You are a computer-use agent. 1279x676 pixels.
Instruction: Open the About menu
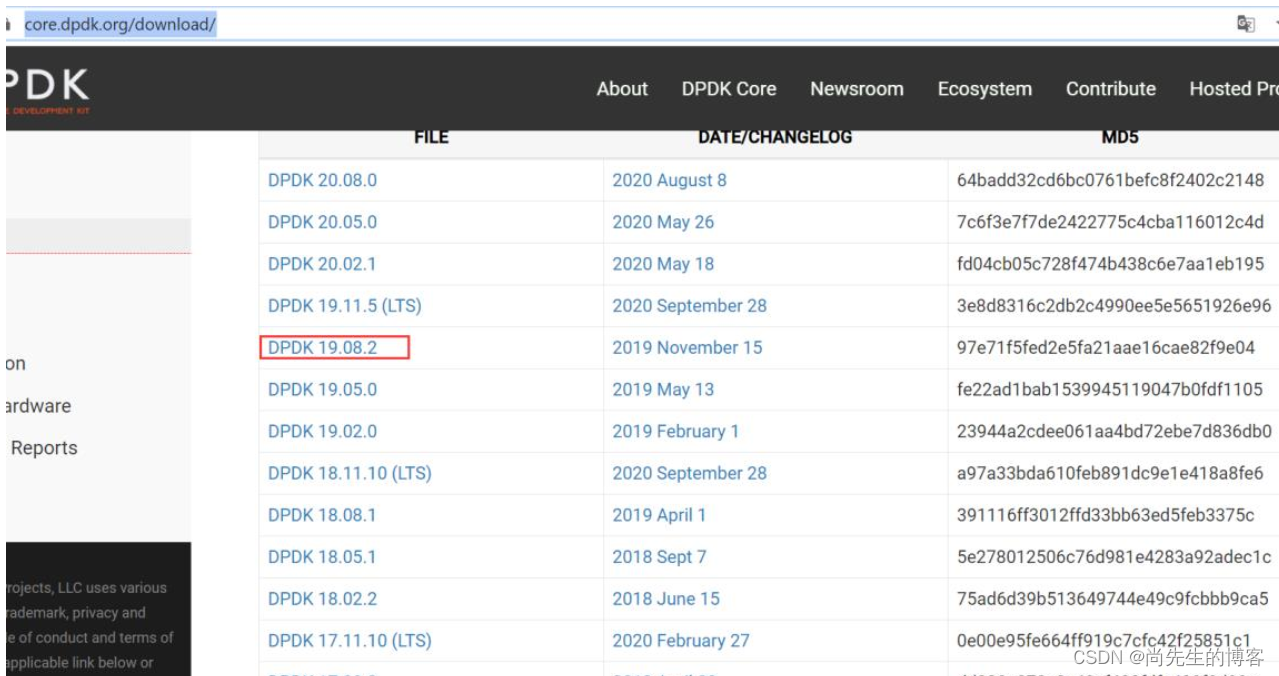click(x=622, y=89)
